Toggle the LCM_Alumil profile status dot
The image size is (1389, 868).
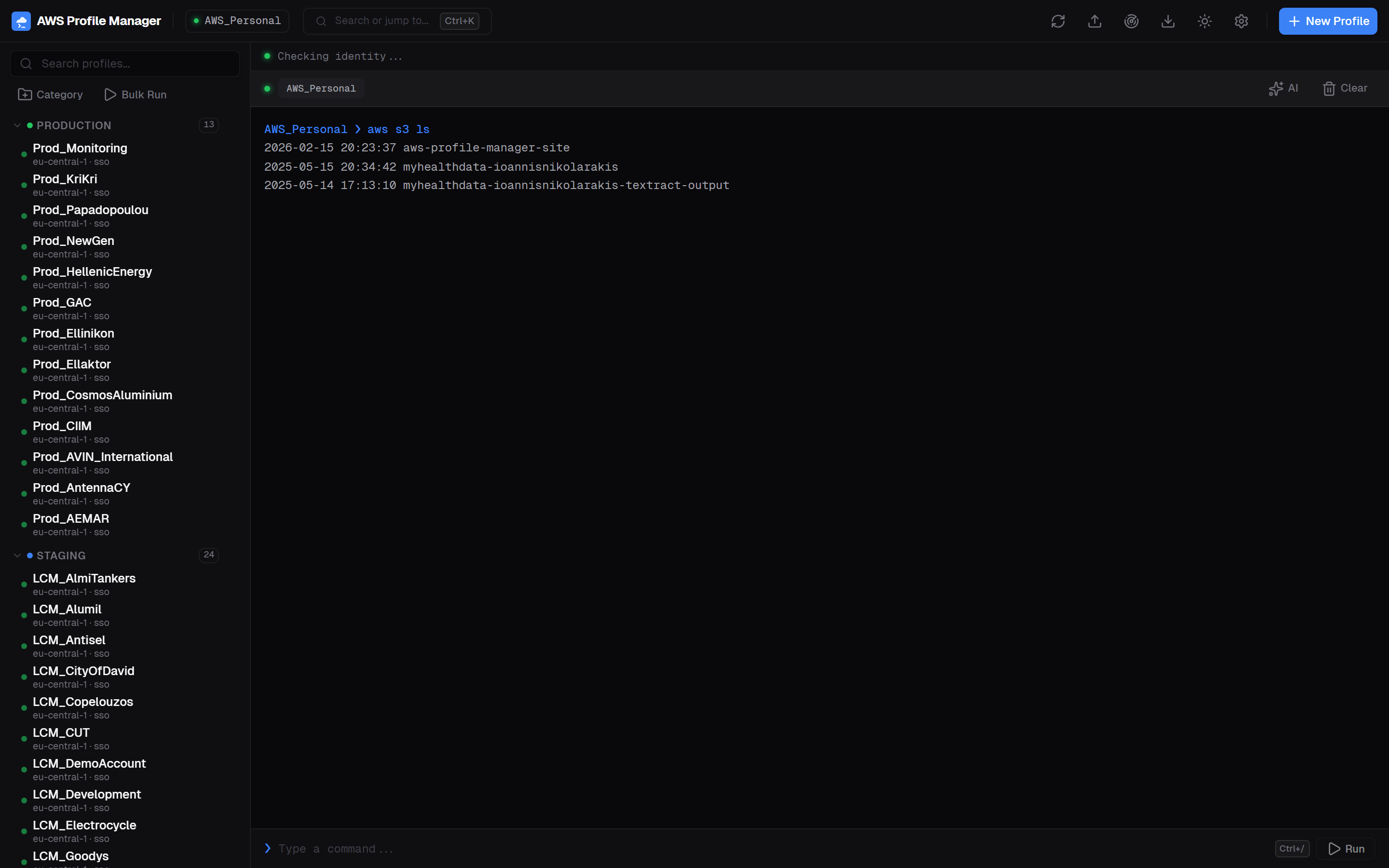(23, 615)
